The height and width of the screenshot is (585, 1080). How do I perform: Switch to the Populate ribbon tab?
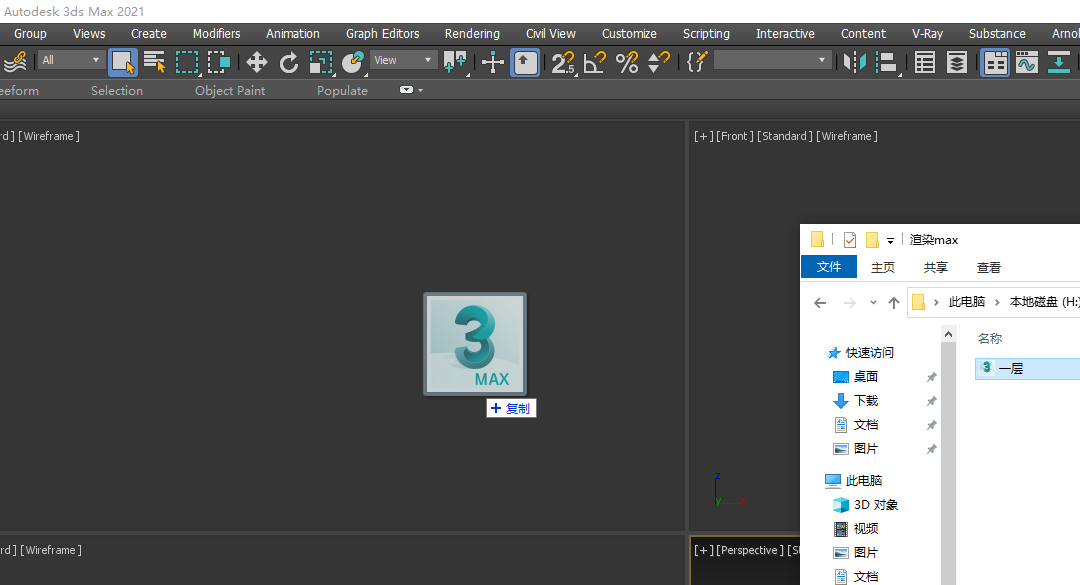pos(342,91)
